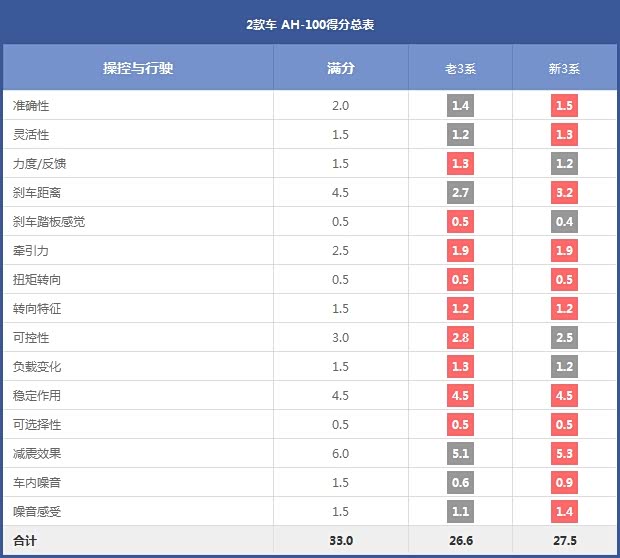Click the 满分 column header
The image size is (620, 558).
pyautogui.click(x=340, y=69)
